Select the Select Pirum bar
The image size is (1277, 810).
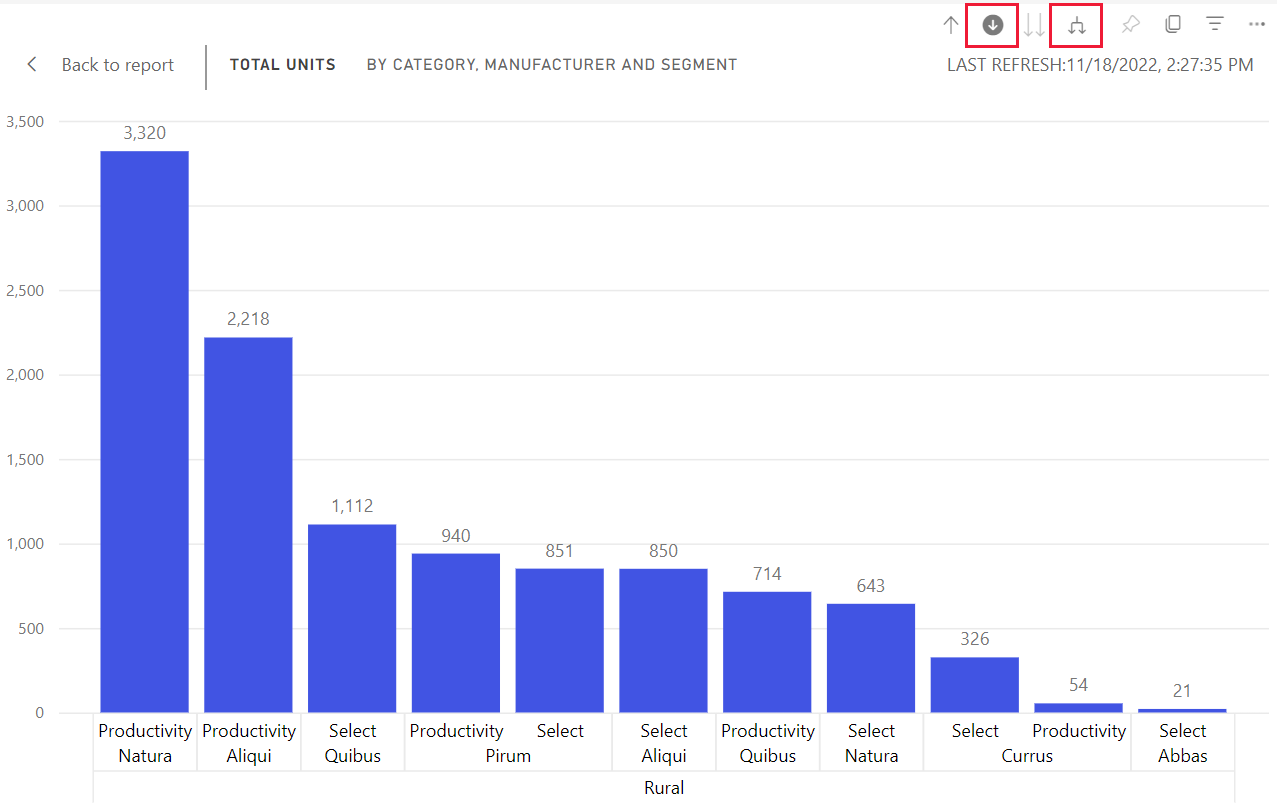[x=560, y=640]
